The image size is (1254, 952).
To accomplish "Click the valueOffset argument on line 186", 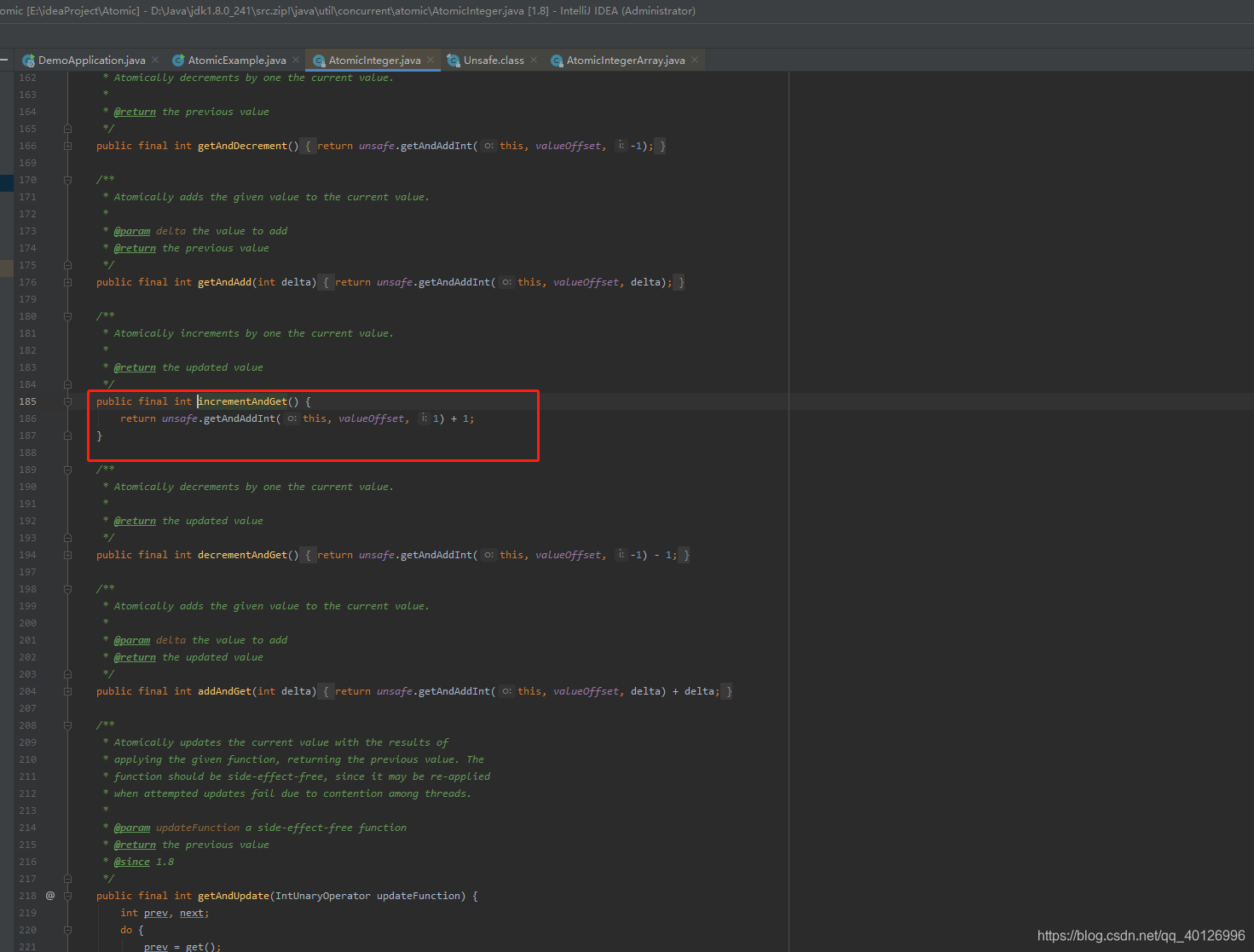I will coord(371,418).
